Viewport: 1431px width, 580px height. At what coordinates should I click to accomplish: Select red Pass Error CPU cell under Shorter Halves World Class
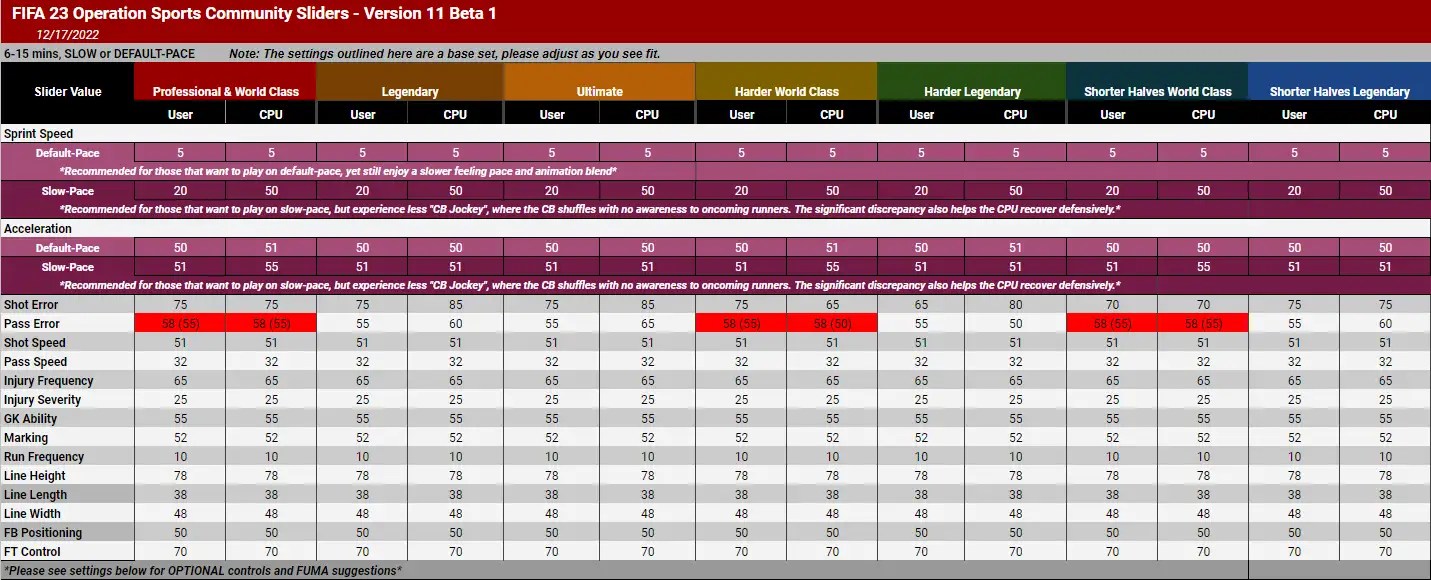point(1204,324)
